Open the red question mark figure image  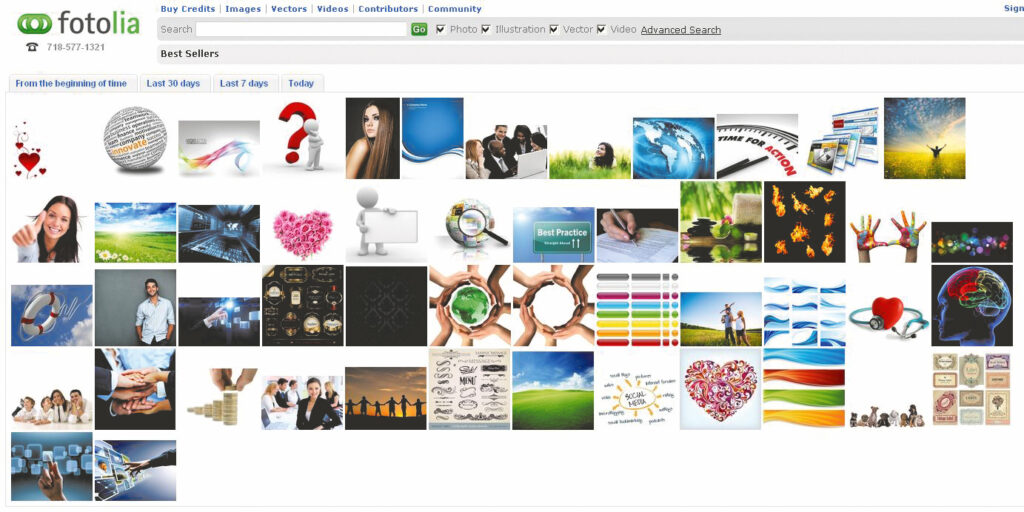pos(302,138)
